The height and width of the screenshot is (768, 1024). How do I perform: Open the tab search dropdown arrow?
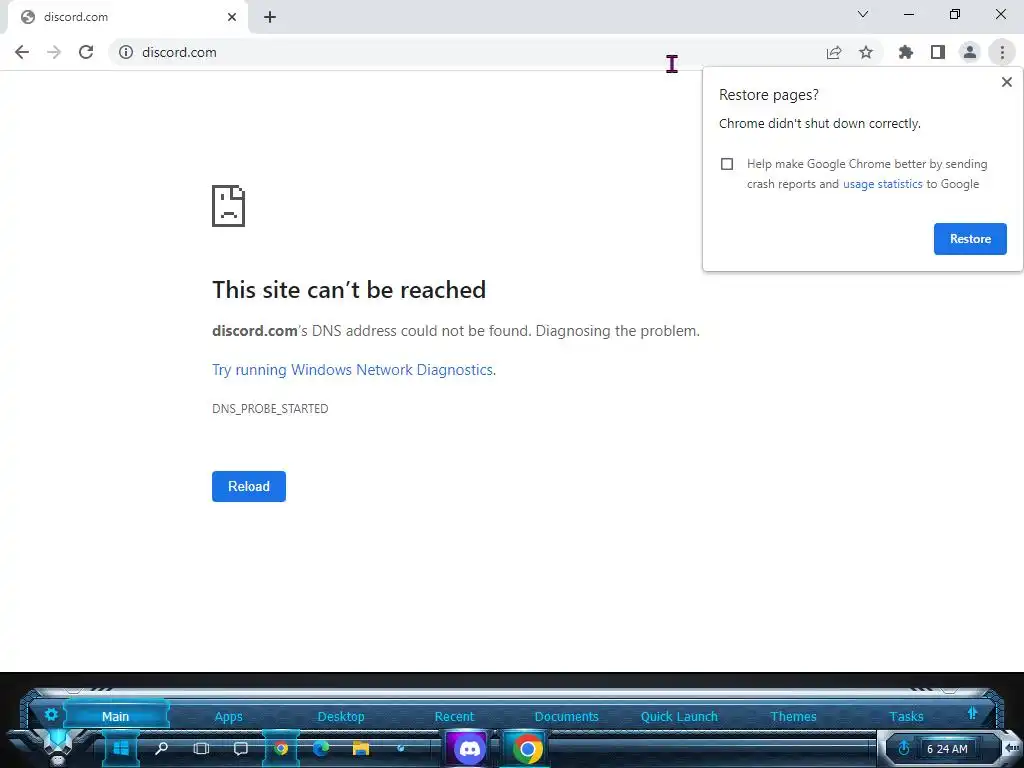[x=863, y=14]
